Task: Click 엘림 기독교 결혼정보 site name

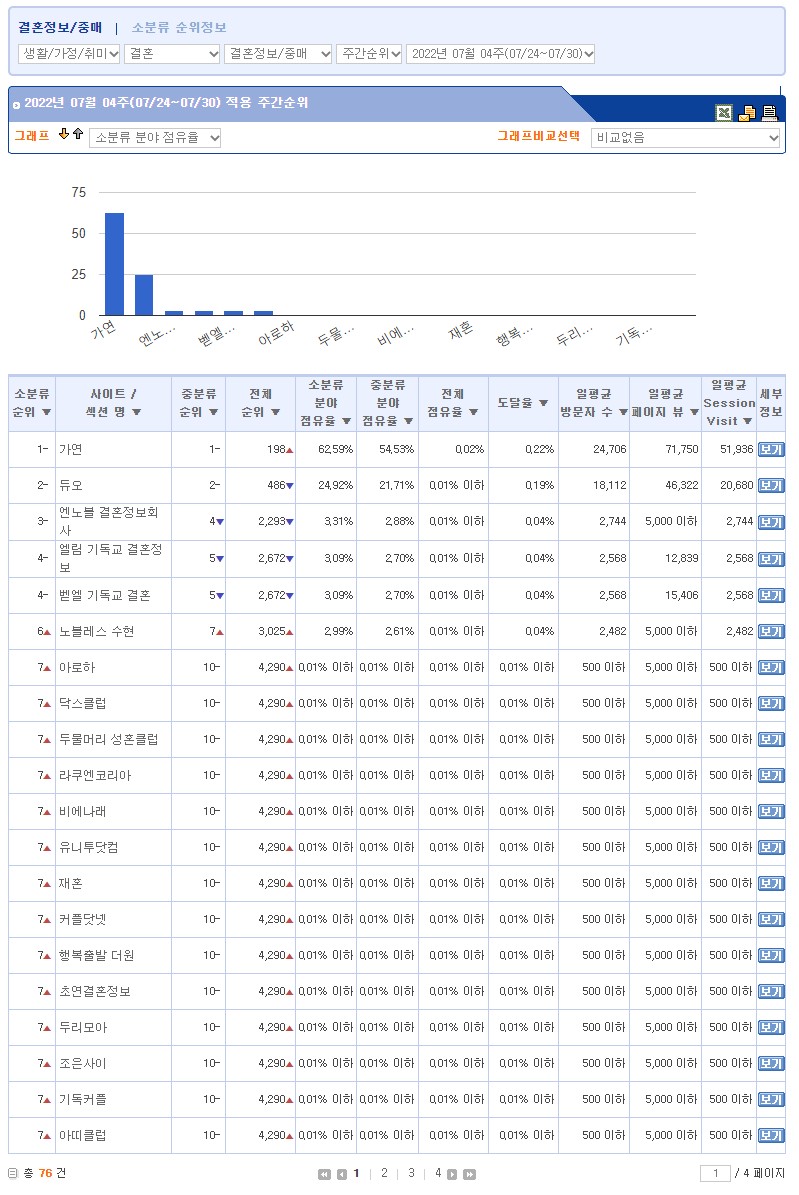Action: (x=111, y=558)
